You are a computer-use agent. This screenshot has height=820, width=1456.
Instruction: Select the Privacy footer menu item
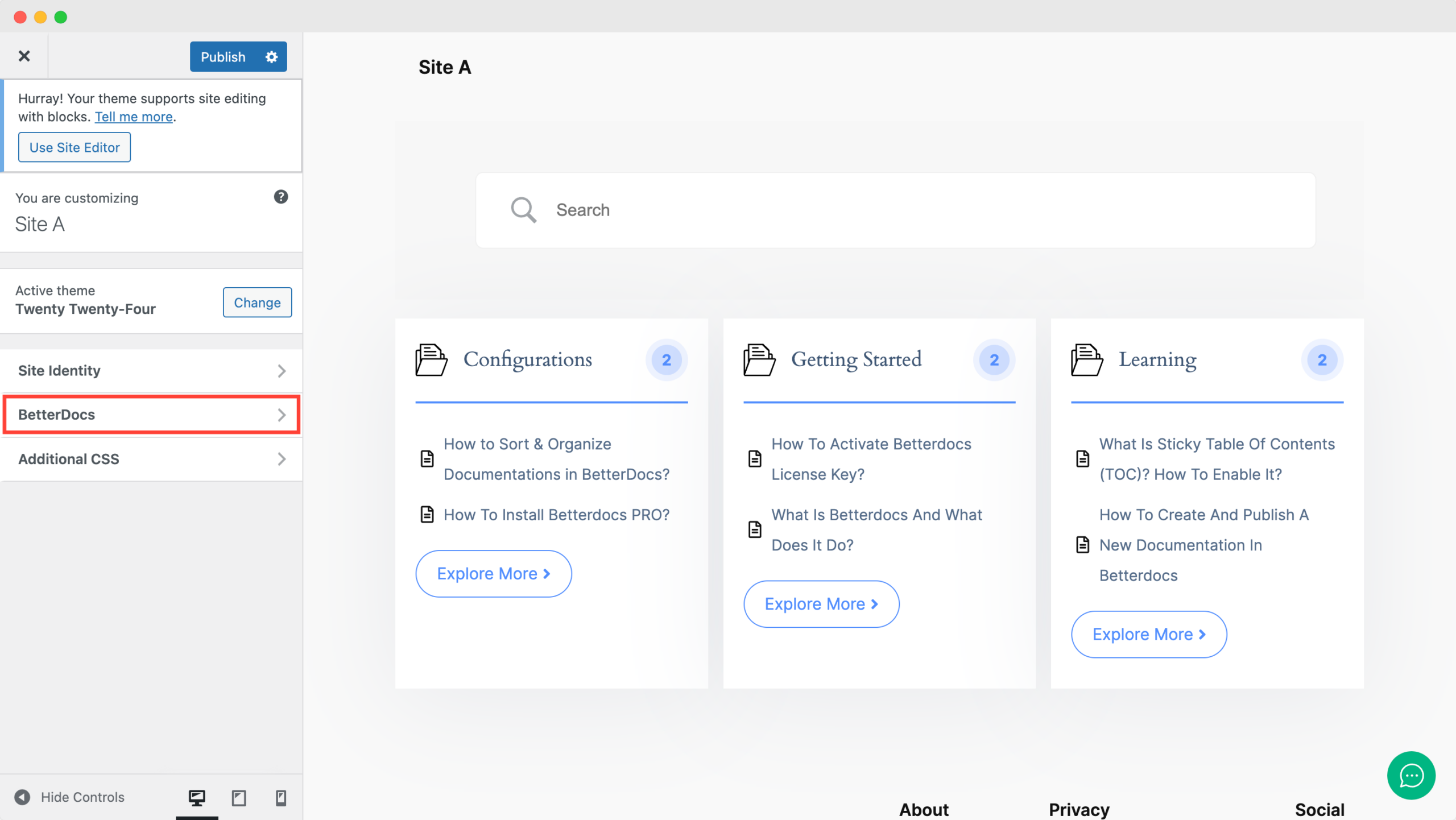[x=1078, y=809]
